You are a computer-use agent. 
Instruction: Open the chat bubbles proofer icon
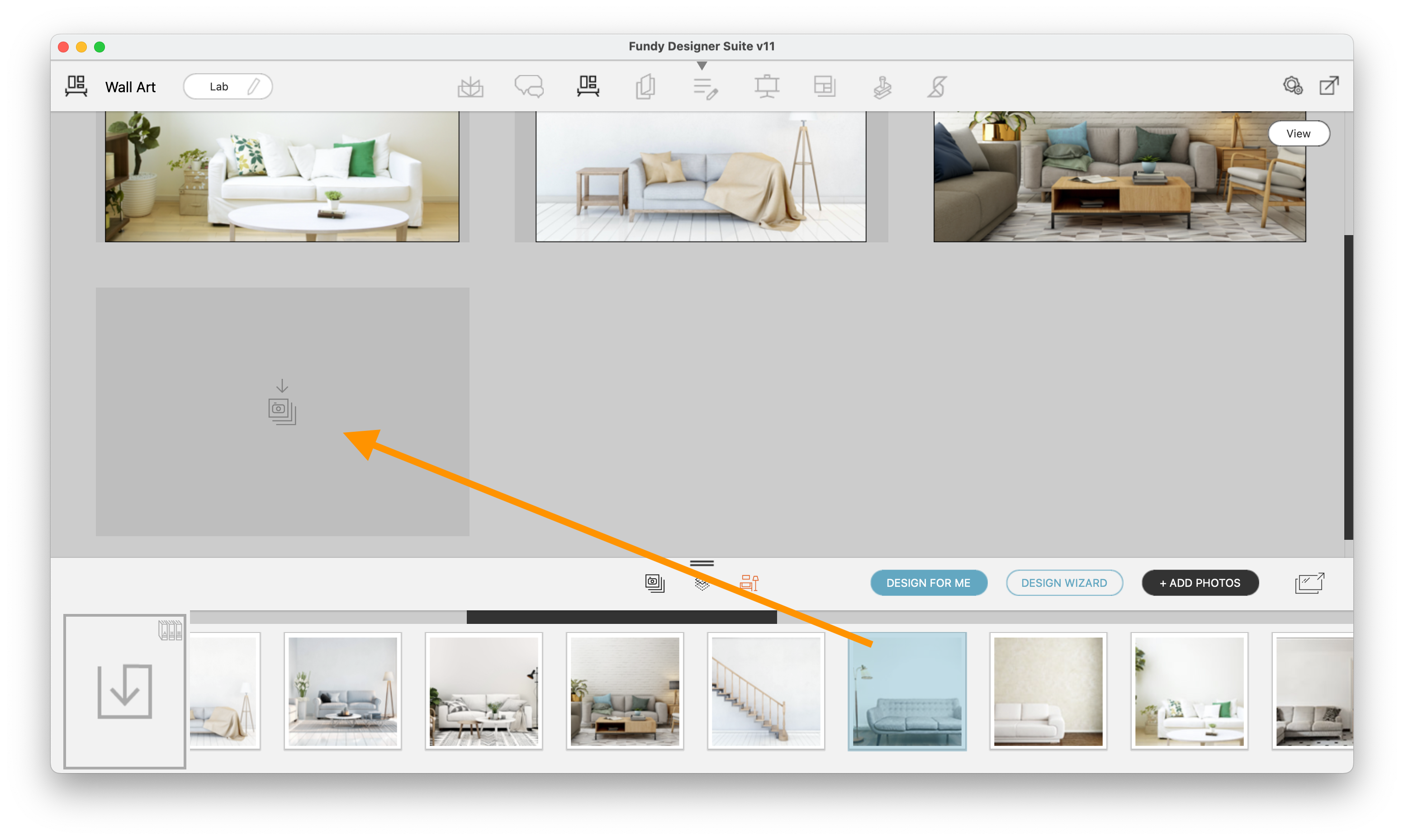click(x=529, y=87)
